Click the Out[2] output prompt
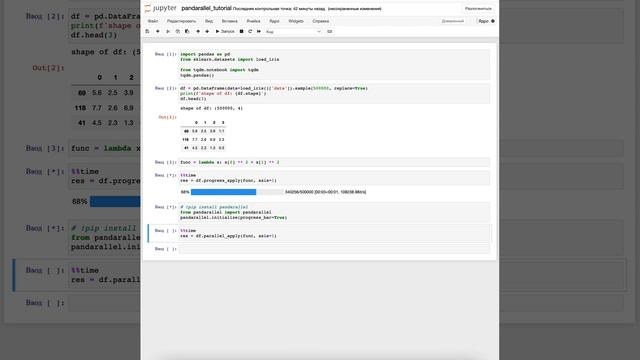 click(167, 117)
